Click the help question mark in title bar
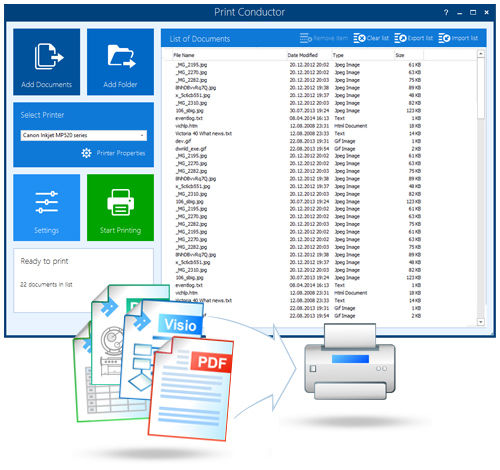Image resolution: width=500 pixels, height=470 pixels. (x=446, y=13)
